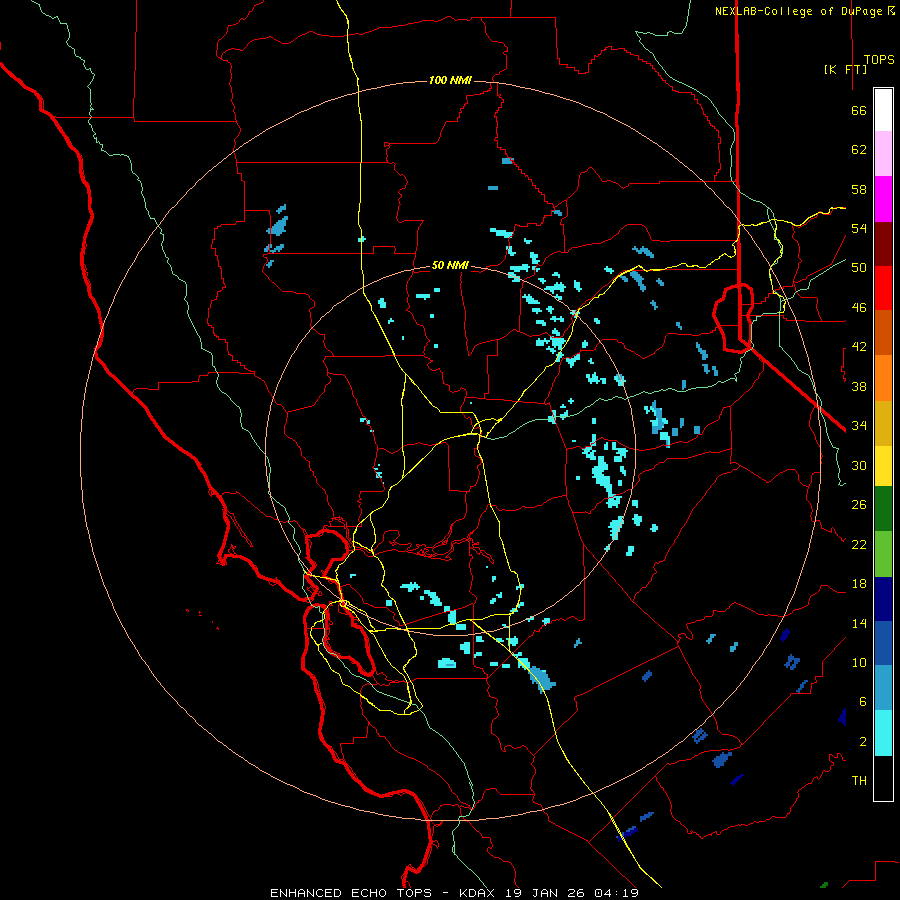Select the "KDAX" radar site identifier
Image resolution: width=900 pixels, height=900 pixels.
pos(479,893)
